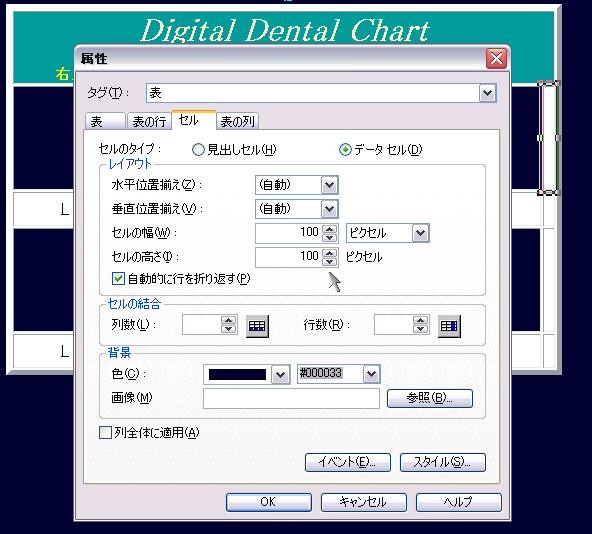Increase the セルの幅 value with up arrow

pyautogui.click(x=330, y=229)
